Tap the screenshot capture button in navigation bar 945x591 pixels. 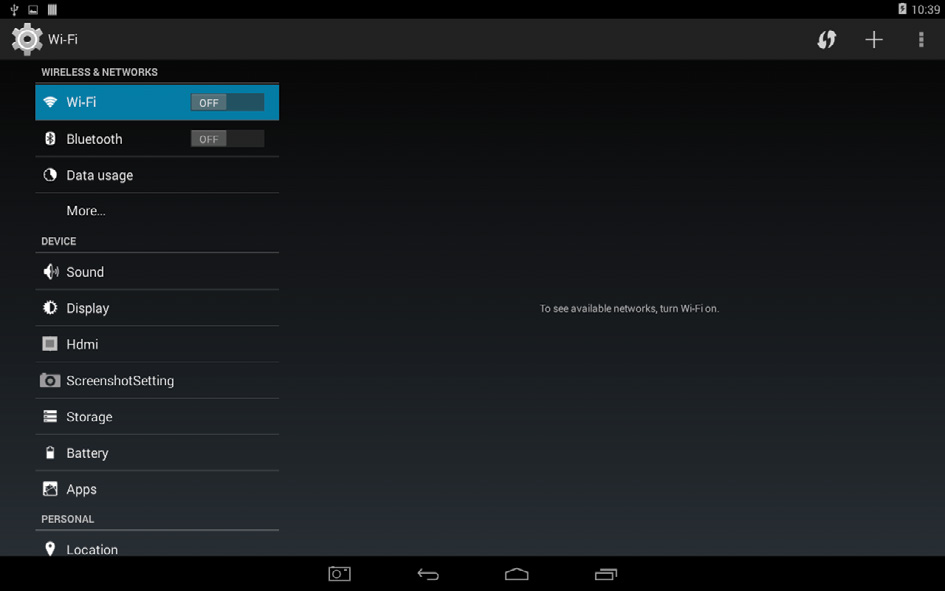click(339, 574)
